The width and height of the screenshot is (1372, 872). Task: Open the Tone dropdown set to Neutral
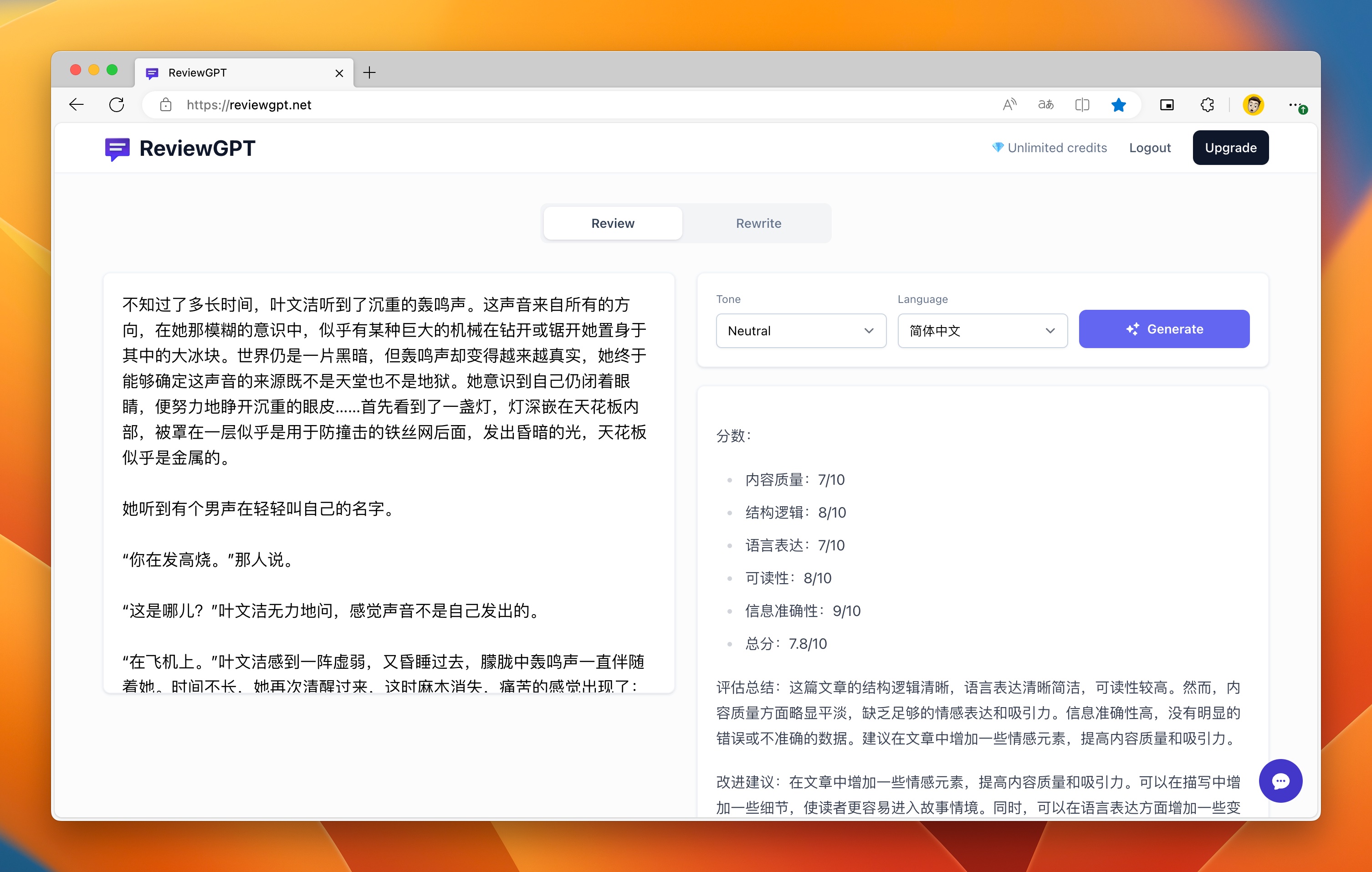pyautogui.click(x=800, y=331)
